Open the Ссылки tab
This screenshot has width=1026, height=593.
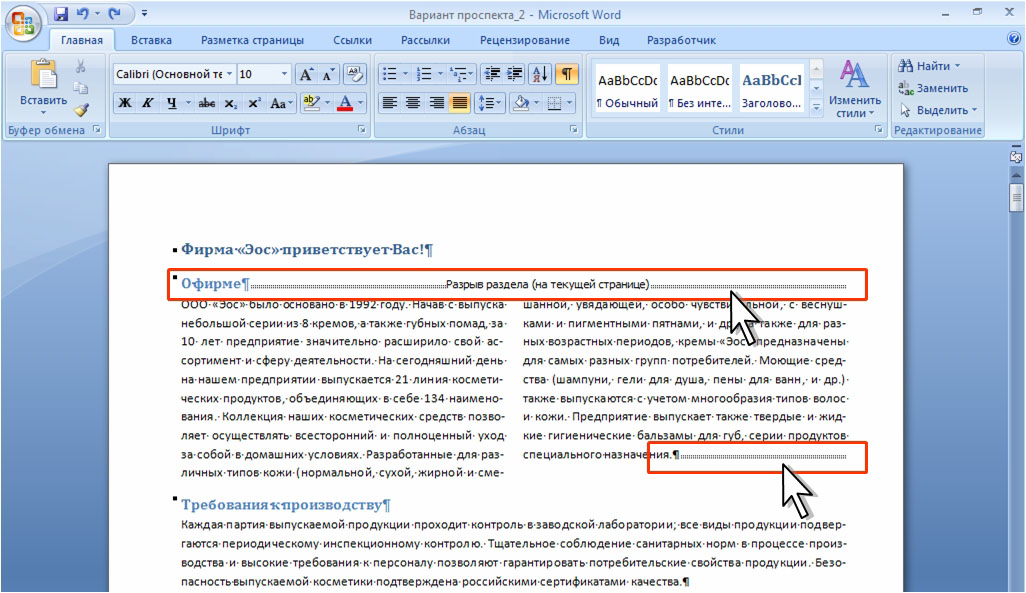352,40
